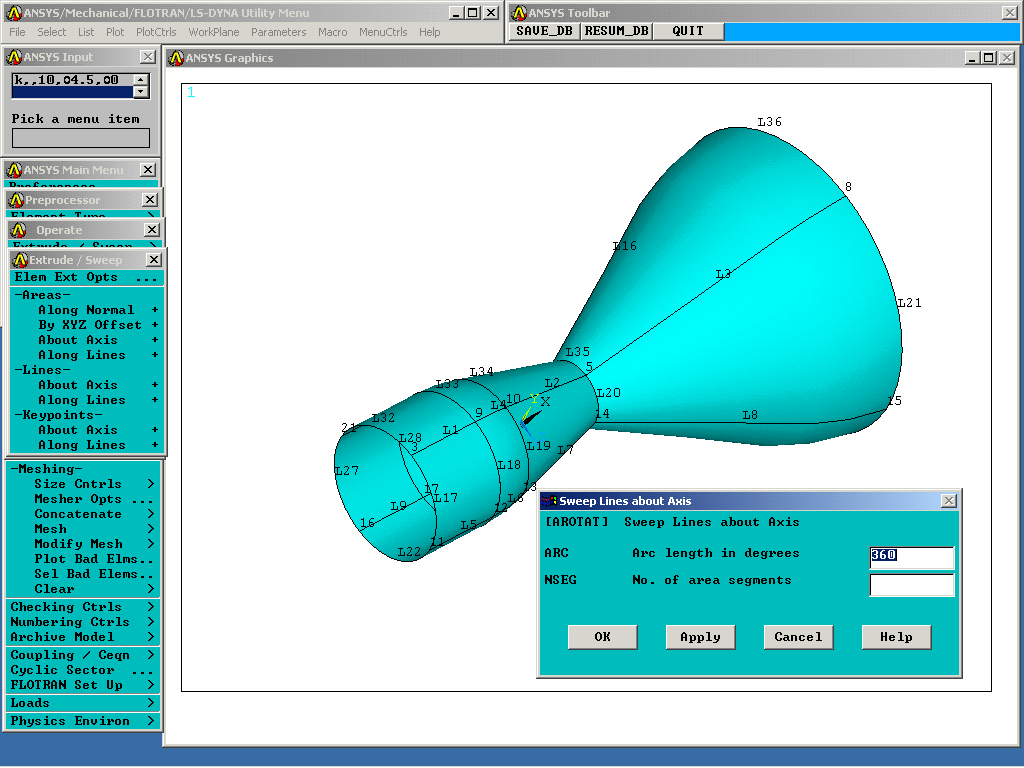1024x768 pixels.
Task: Click Apply in Sweep Lines dialog
Action: (700, 637)
